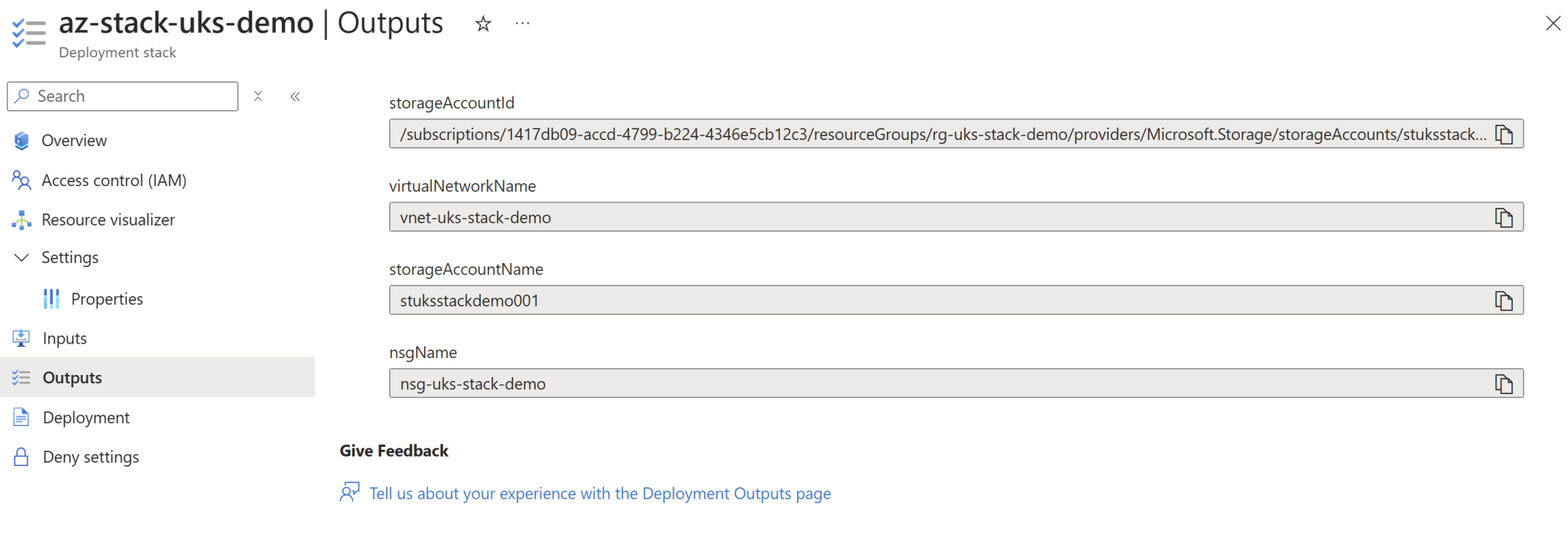Screen dimensions: 1568x534
Task: Favorite this page using the star icon
Action: 482,24
